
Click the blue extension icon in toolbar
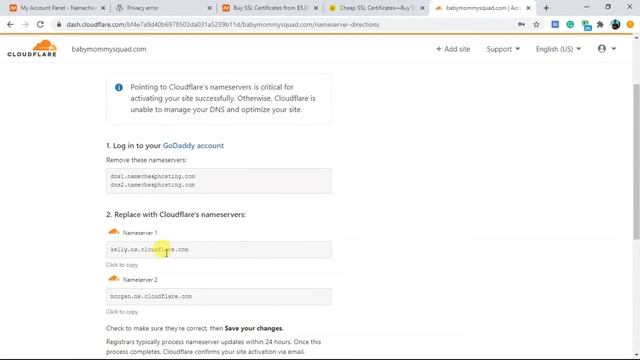coord(555,24)
